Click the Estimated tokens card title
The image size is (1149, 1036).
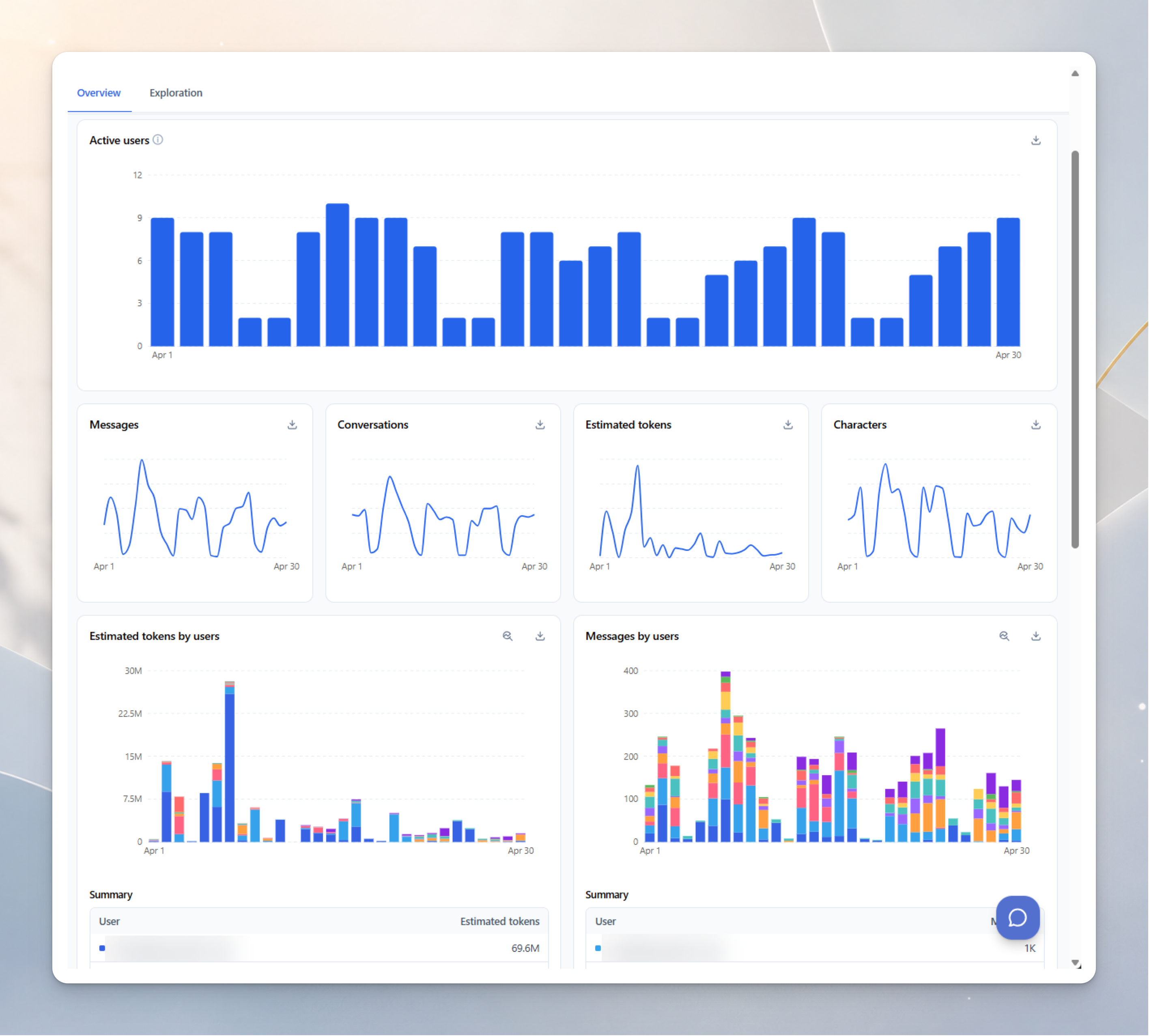628,425
